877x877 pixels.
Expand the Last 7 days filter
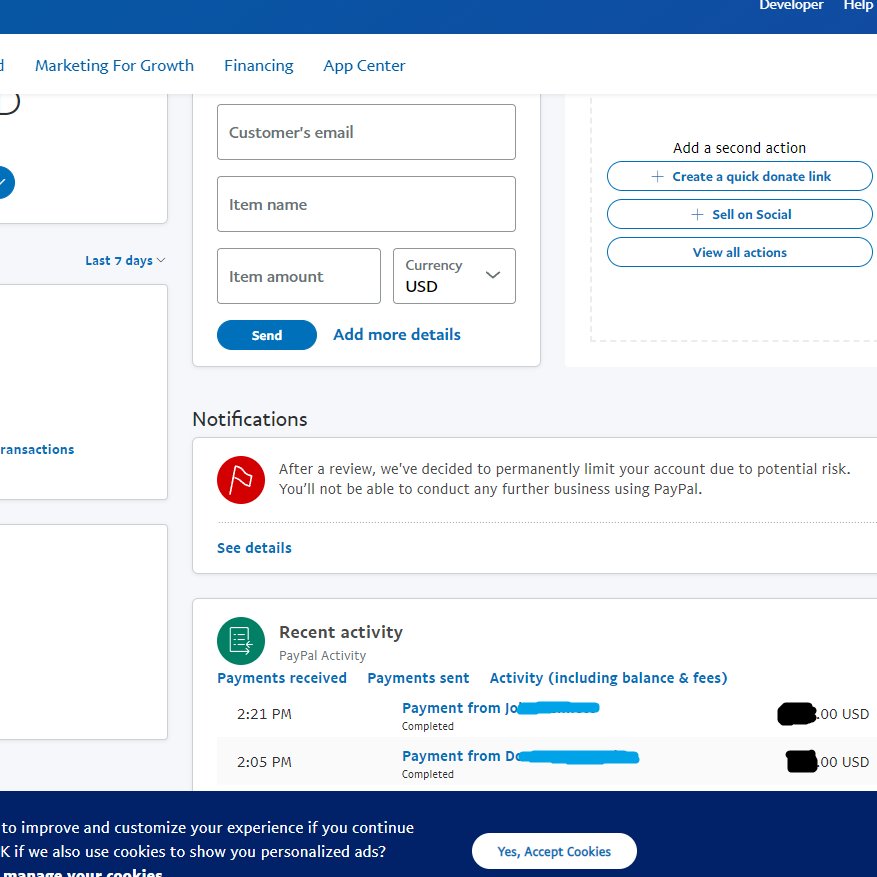[x=125, y=261]
